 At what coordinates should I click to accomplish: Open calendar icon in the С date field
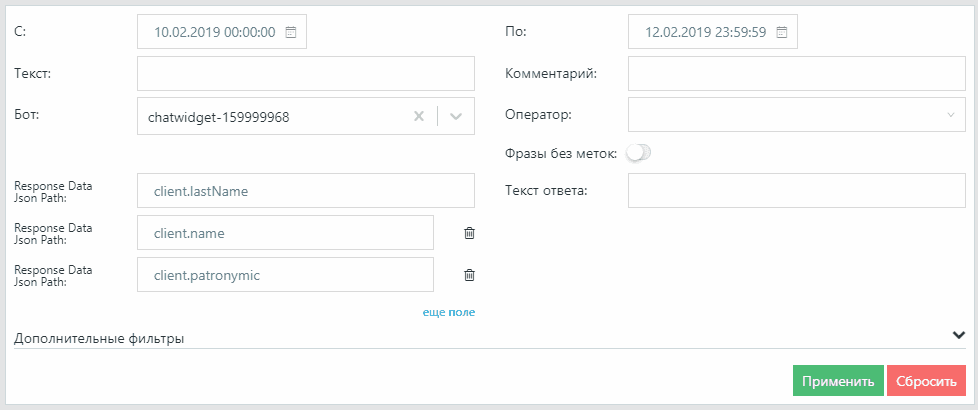coord(291,32)
